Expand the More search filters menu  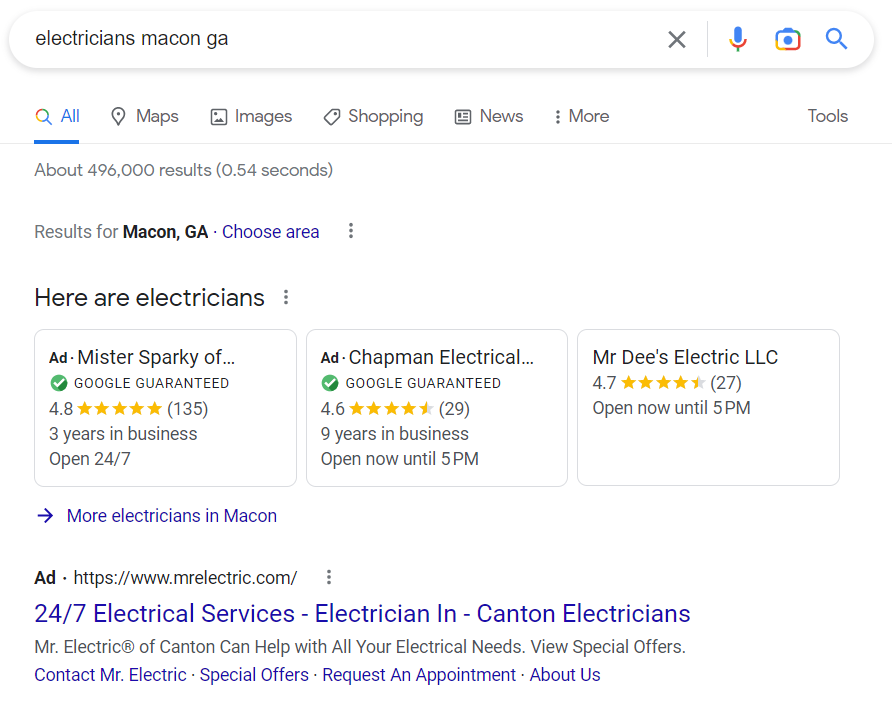tap(581, 116)
